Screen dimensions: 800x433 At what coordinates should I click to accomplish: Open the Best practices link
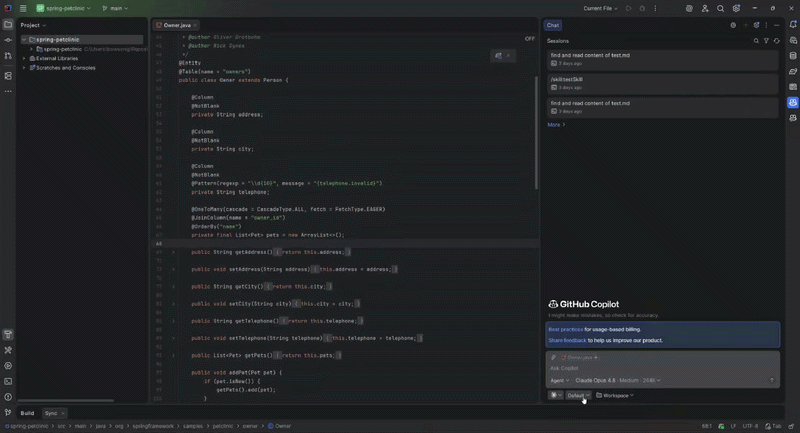coord(565,329)
